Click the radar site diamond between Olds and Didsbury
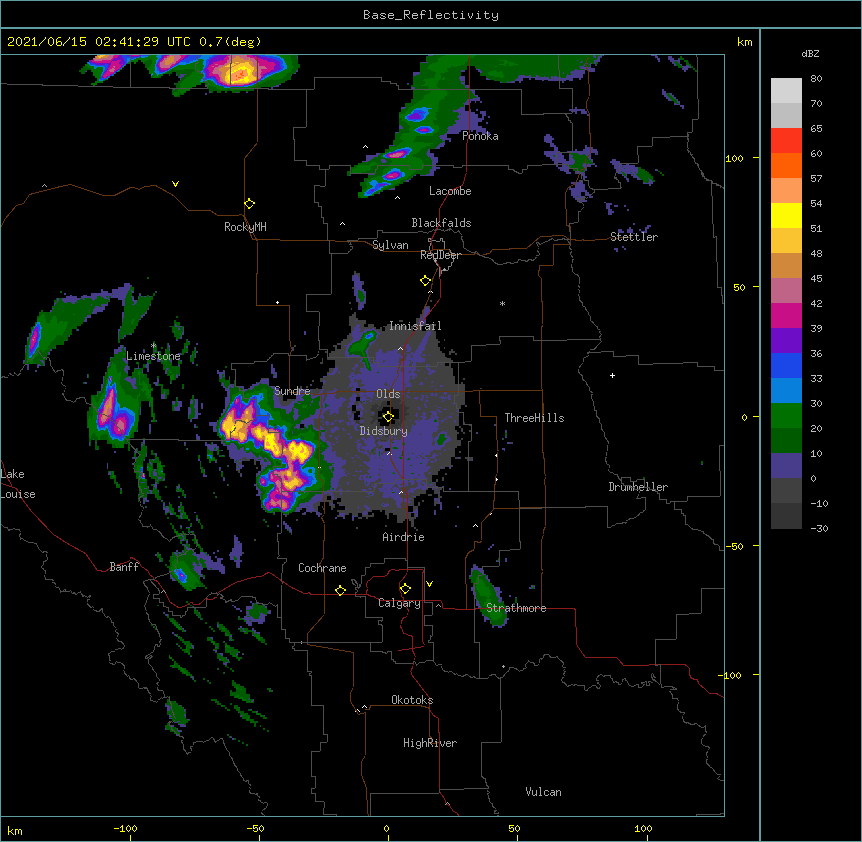862x842 pixels. click(388, 417)
